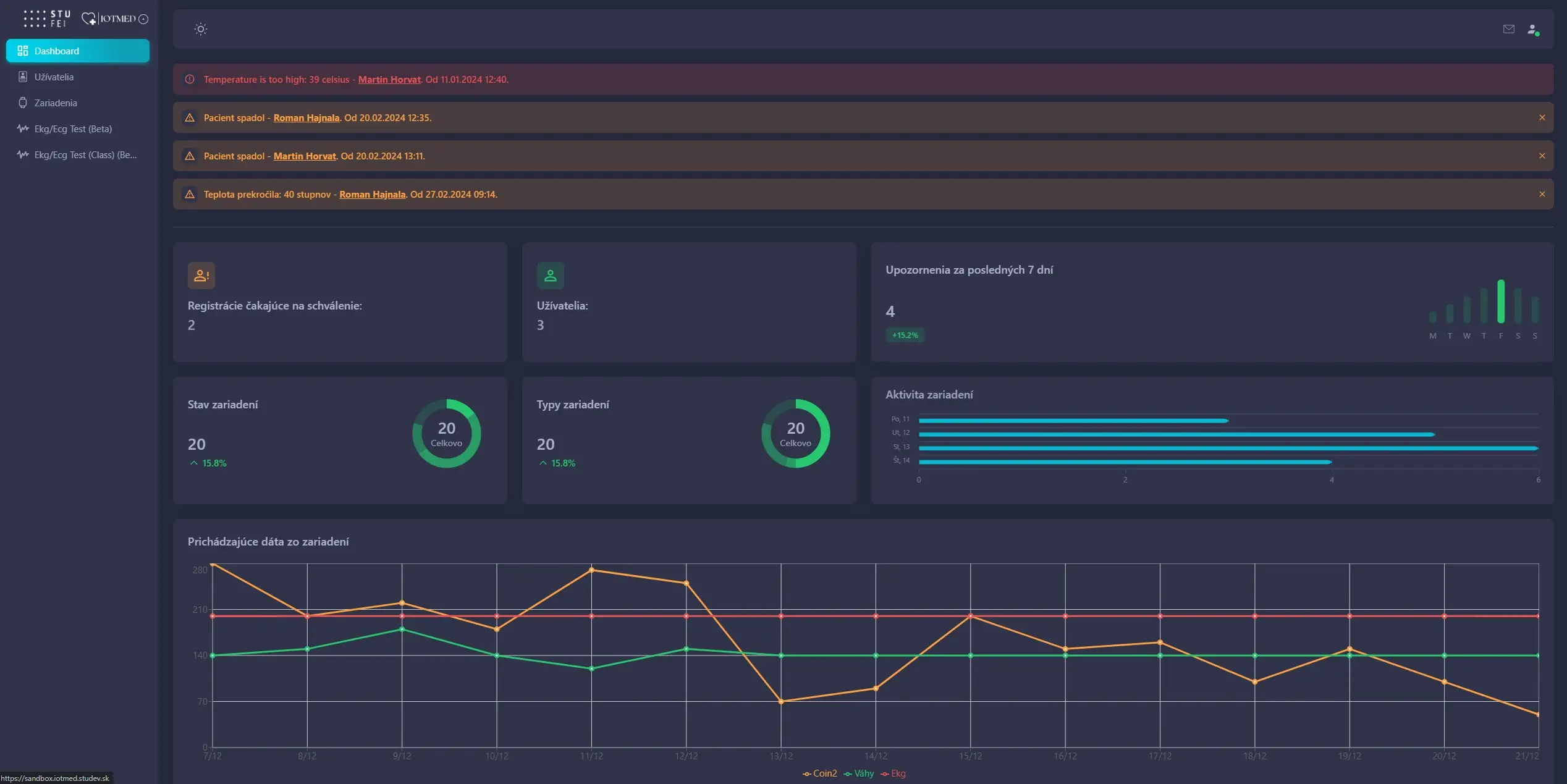This screenshot has width=1567, height=784.
Task: Open Ekg/Ecg Test (Beta) page
Action: (x=73, y=129)
